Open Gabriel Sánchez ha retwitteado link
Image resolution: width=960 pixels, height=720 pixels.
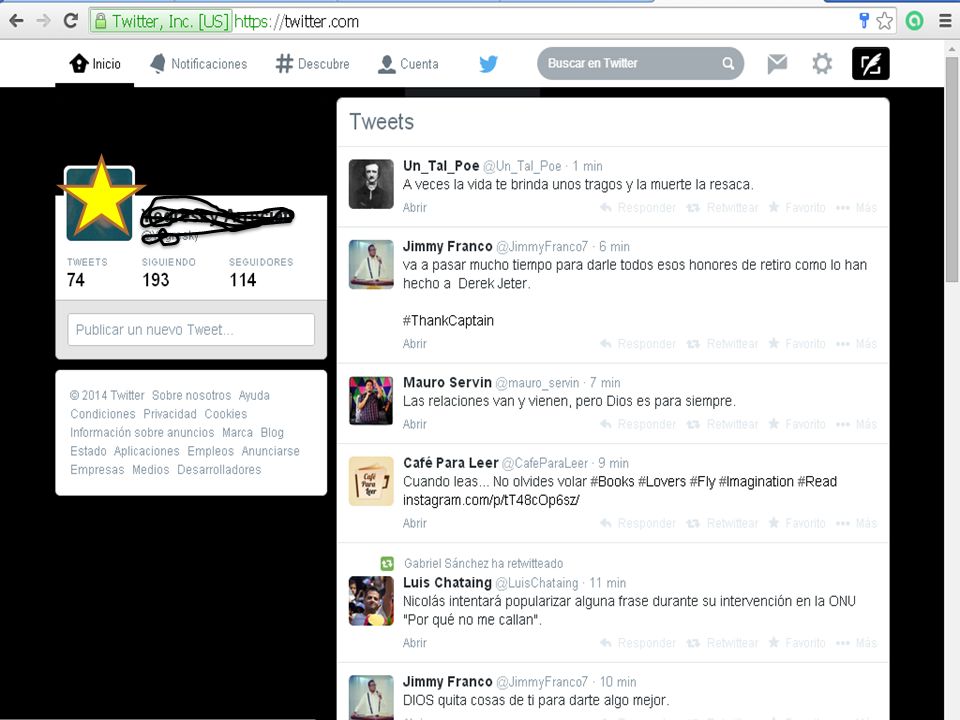(483, 563)
